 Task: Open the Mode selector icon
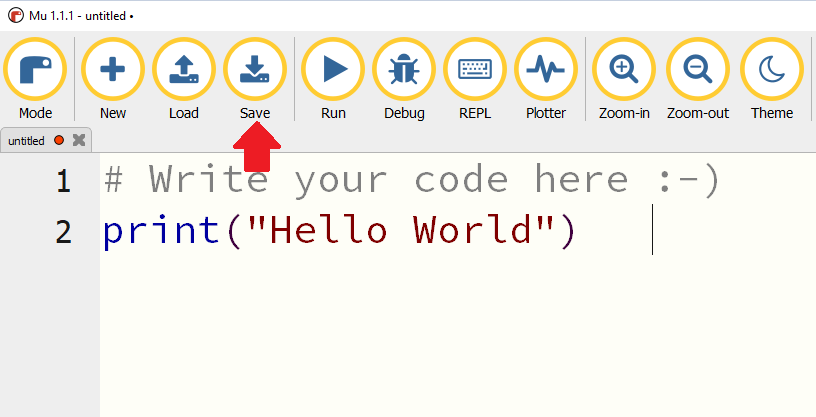35,69
